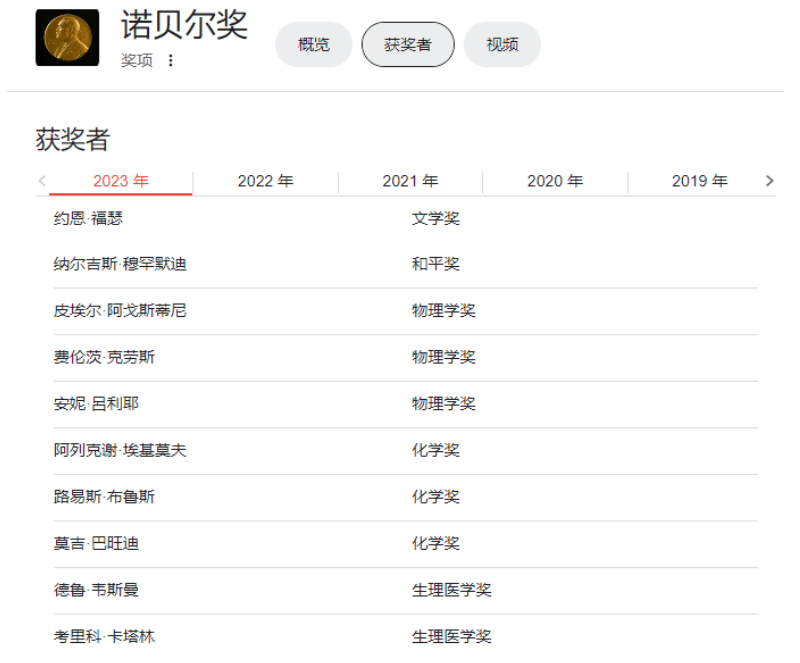Click 物理学奖 in 皮埃尔·阿戈斯蒂尼 row
This screenshot has height=663, width=800.
click(444, 310)
